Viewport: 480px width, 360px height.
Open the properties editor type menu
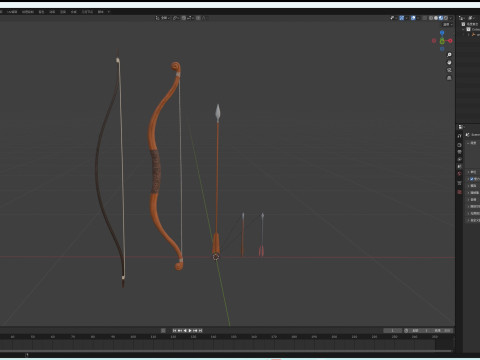[x=461, y=127]
